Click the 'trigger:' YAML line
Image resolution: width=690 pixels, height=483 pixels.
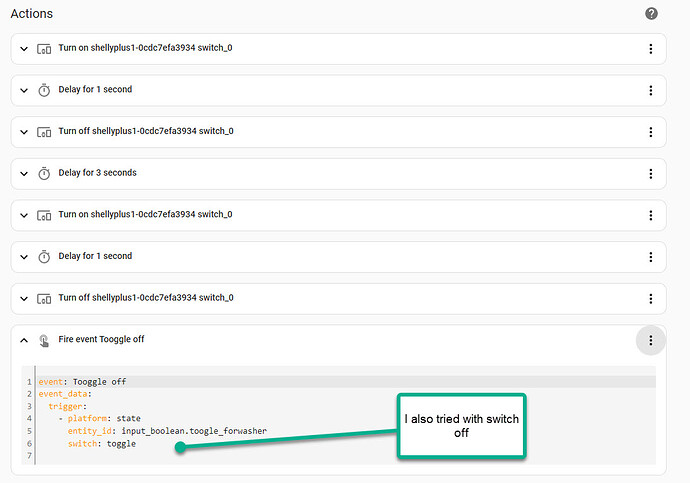coord(68,406)
